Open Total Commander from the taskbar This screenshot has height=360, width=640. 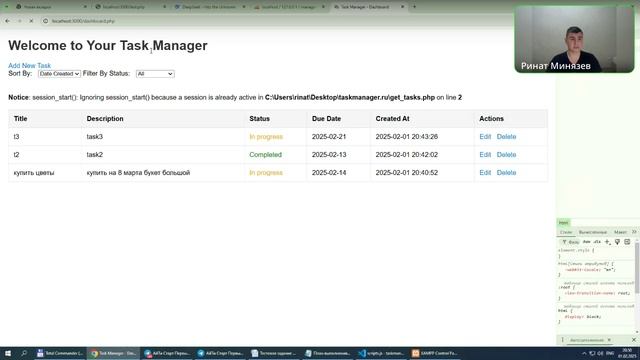[x=60, y=353]
